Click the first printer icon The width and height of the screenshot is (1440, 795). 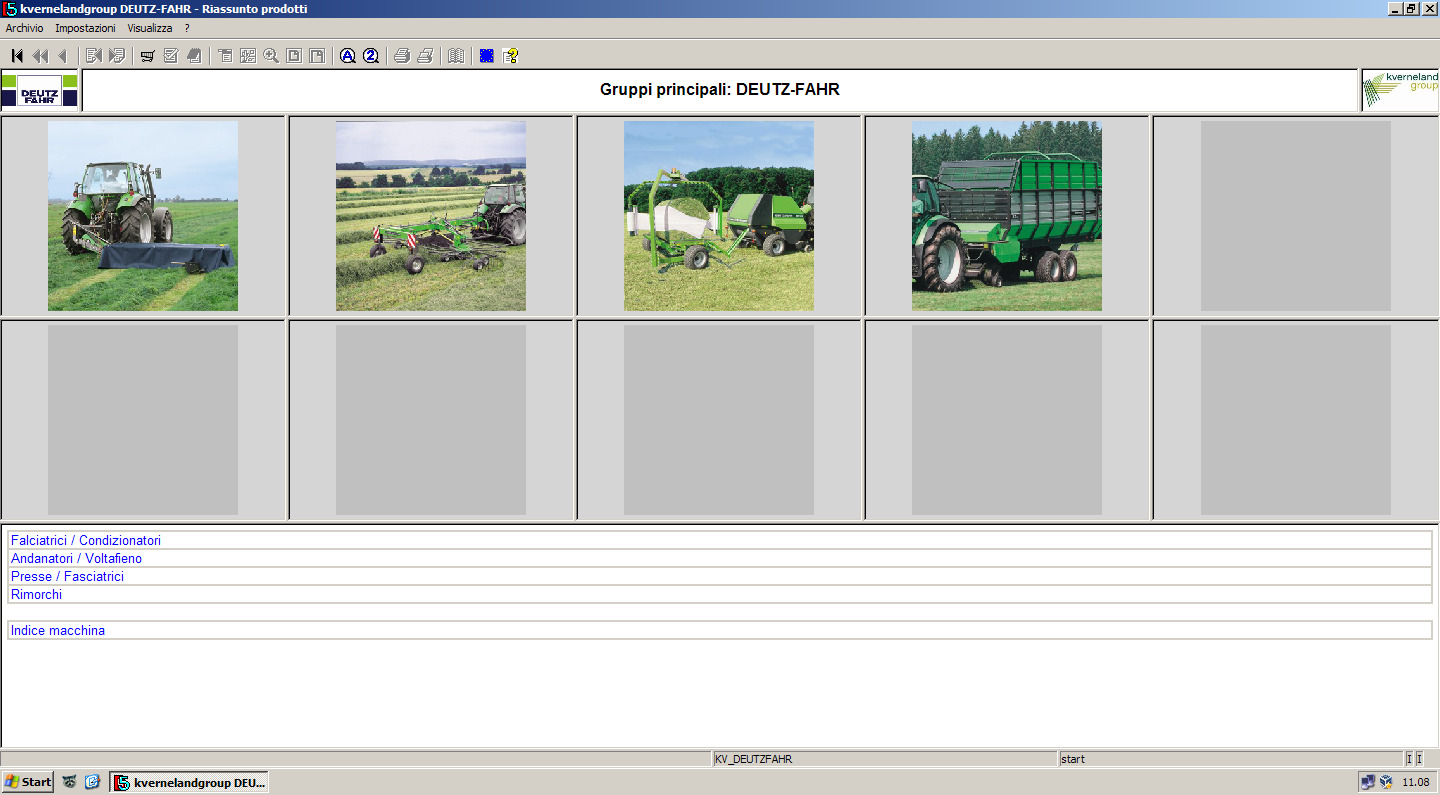pyautogui.click(x=401, y=56)
